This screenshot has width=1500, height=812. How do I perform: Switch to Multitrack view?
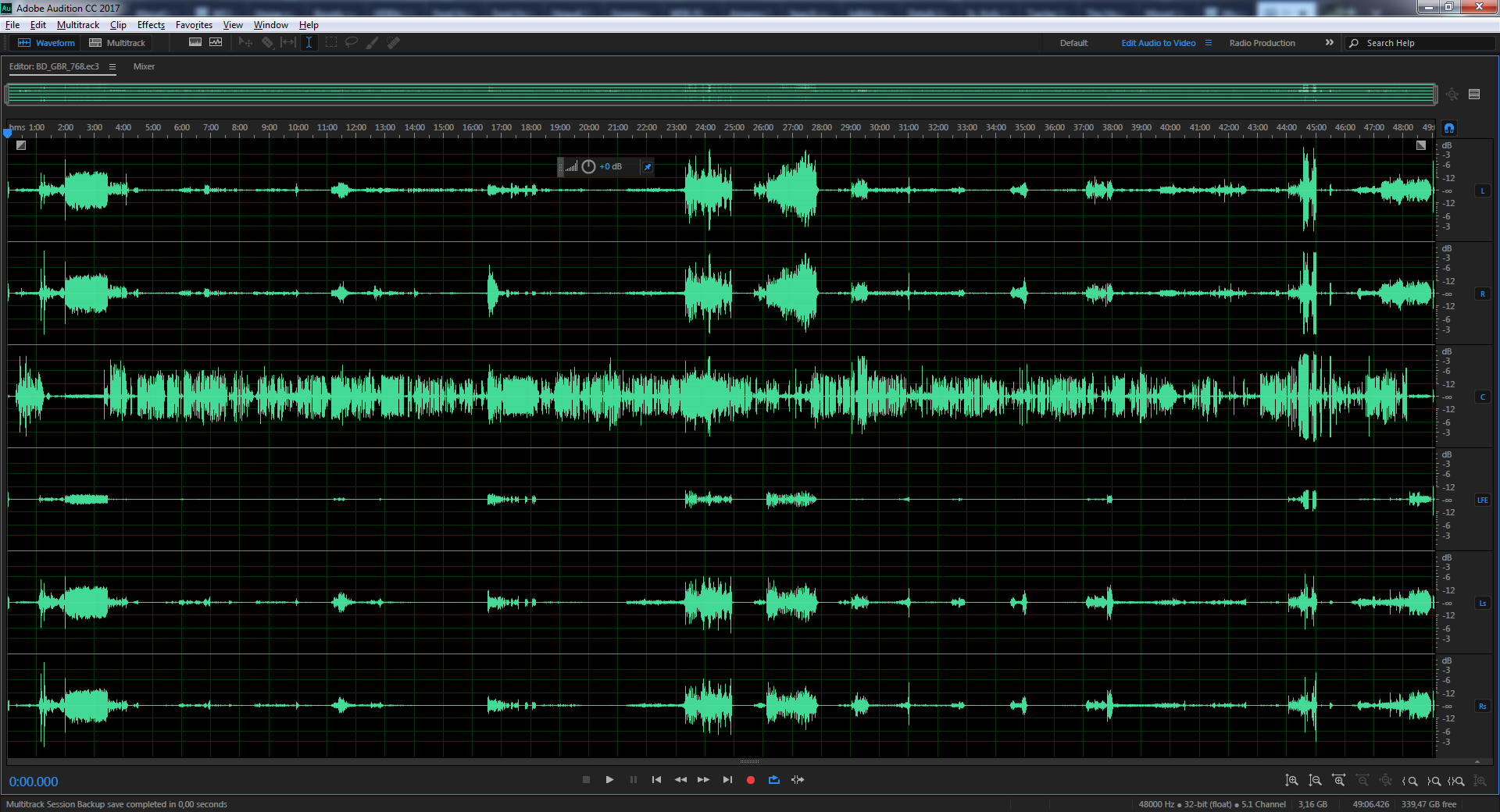117,43
